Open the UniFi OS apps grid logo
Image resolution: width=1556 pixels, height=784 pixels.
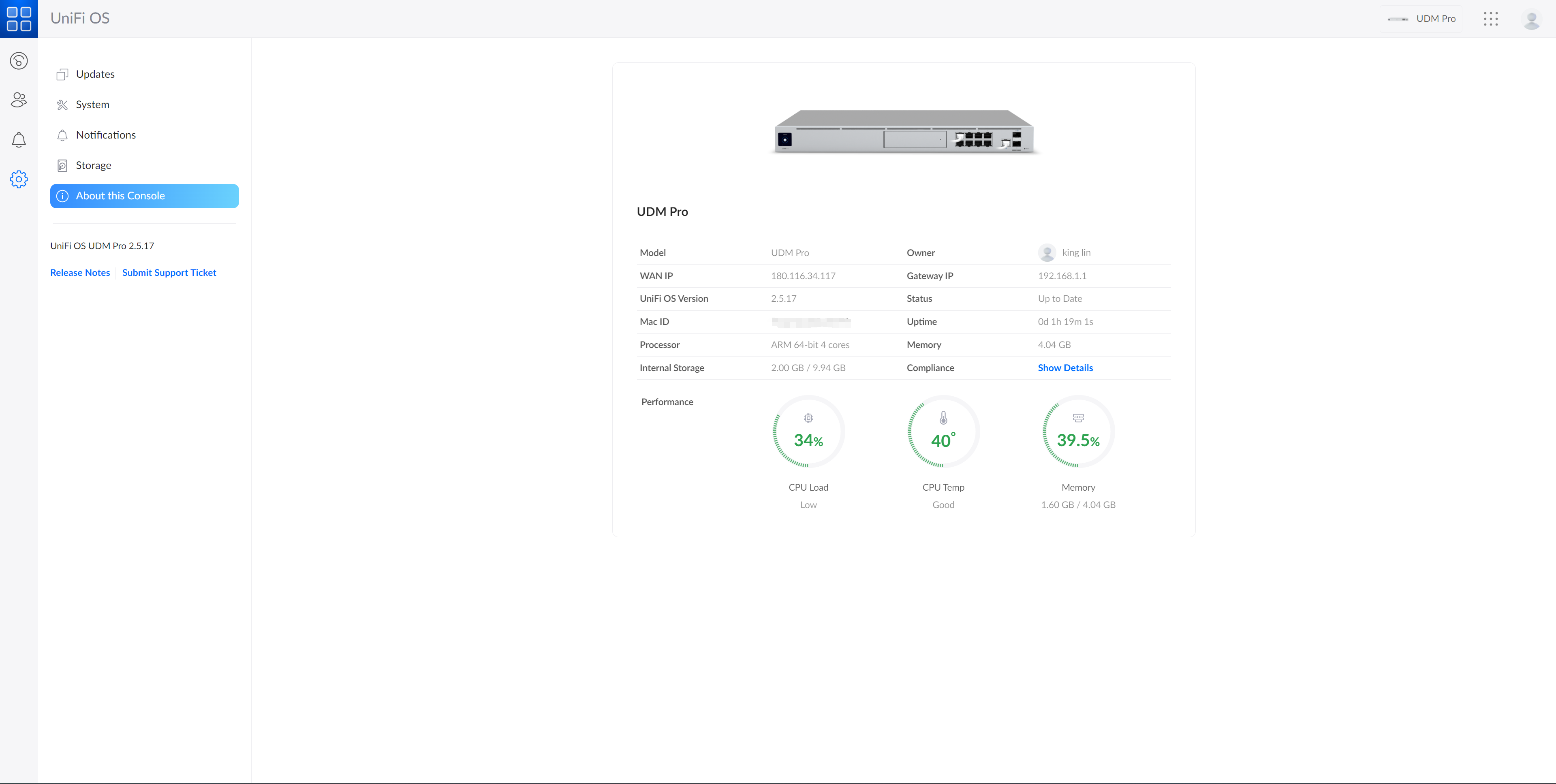(19, 19)
